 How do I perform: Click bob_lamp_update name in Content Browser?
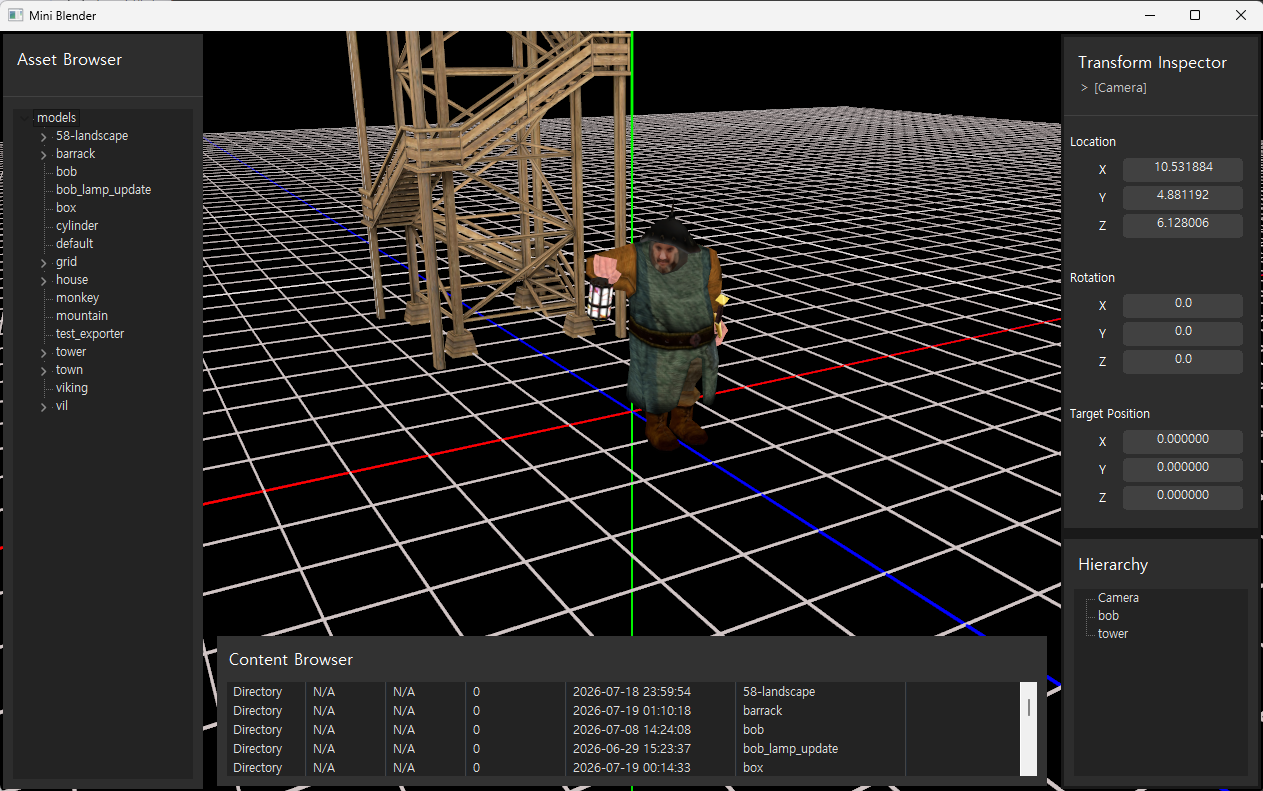[791, 749]
